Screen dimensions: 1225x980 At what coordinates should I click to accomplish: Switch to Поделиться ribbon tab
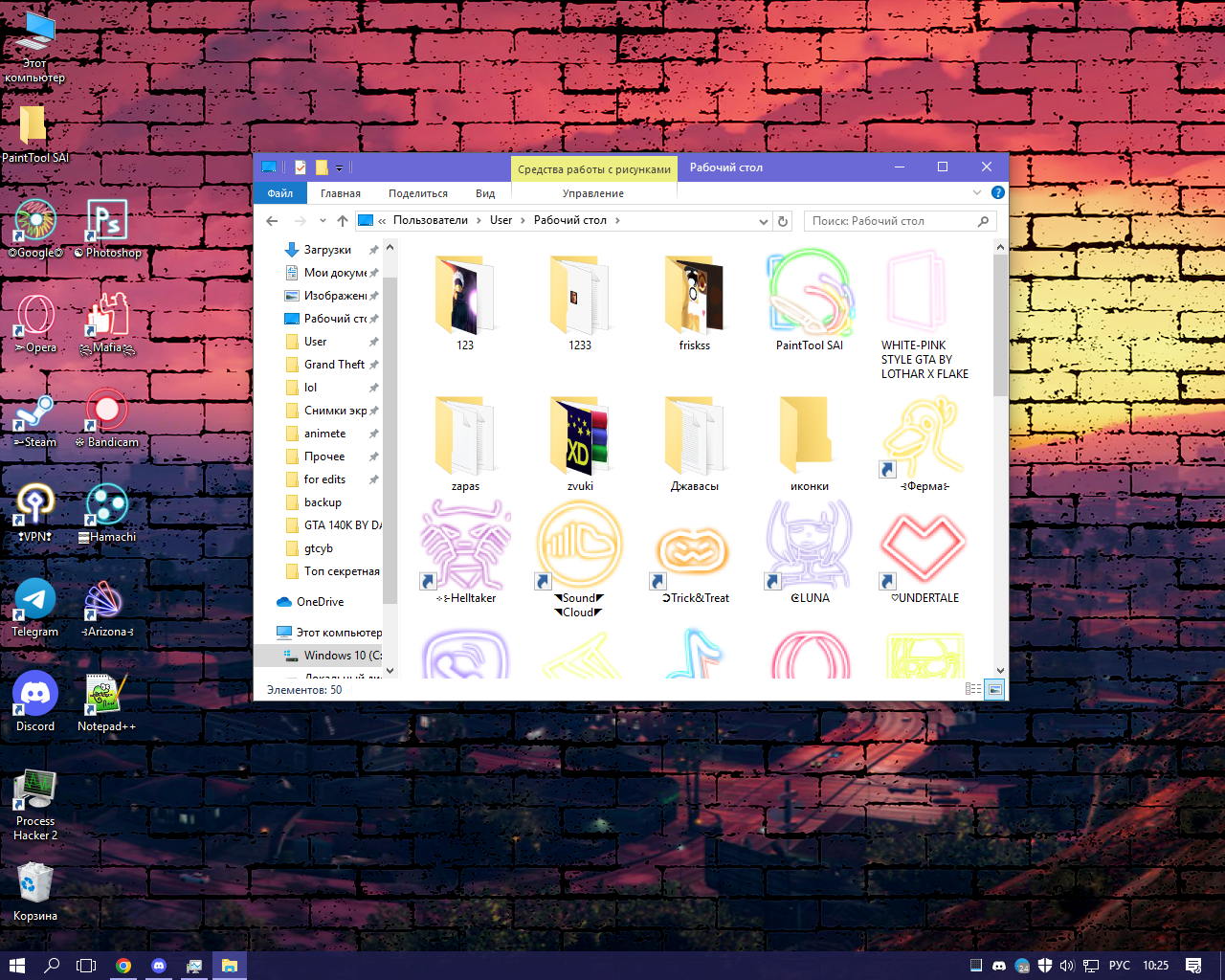click(x=418, y=193)
